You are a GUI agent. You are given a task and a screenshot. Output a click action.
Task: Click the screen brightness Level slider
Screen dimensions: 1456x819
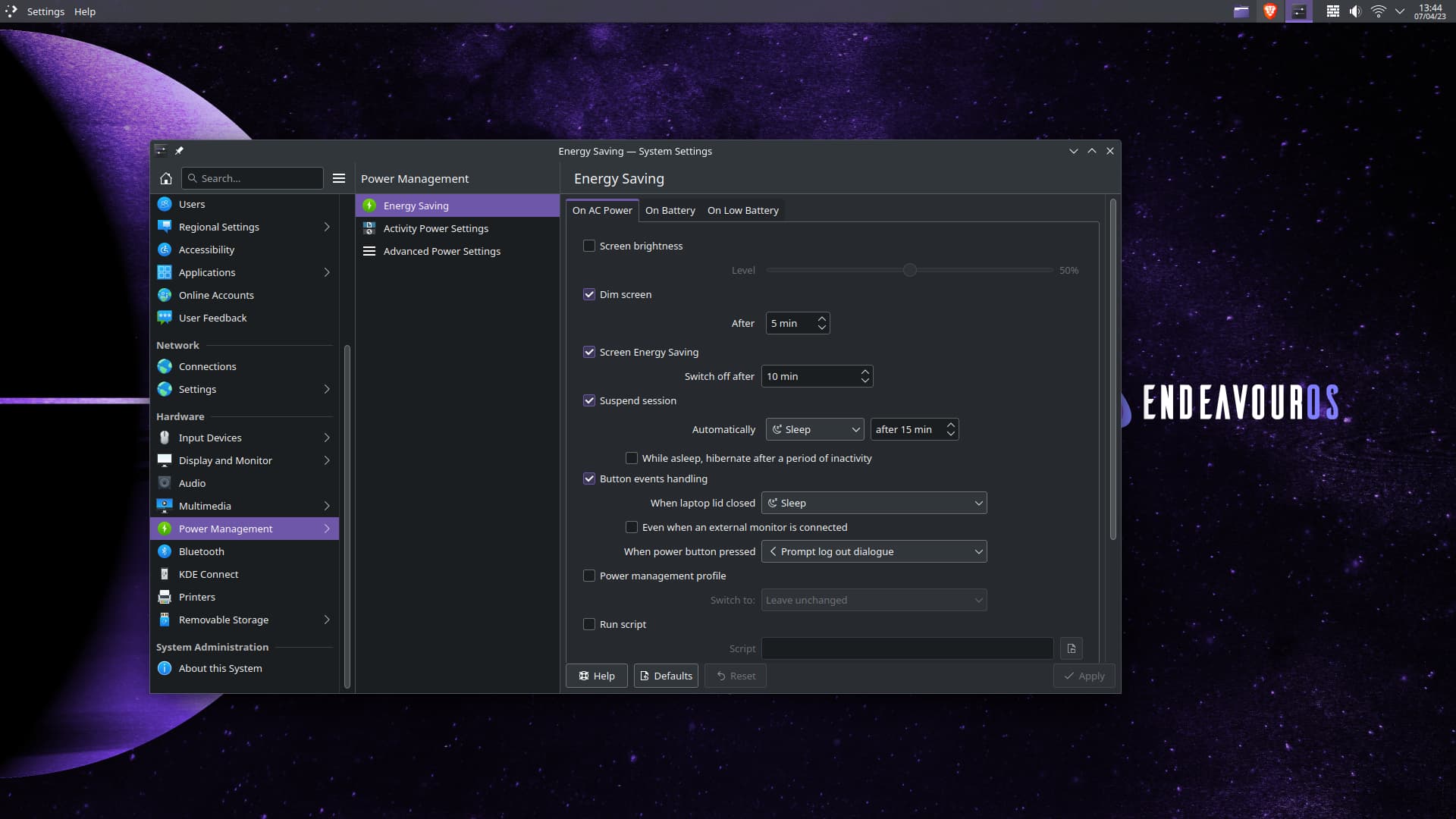[x=909, y=270]
